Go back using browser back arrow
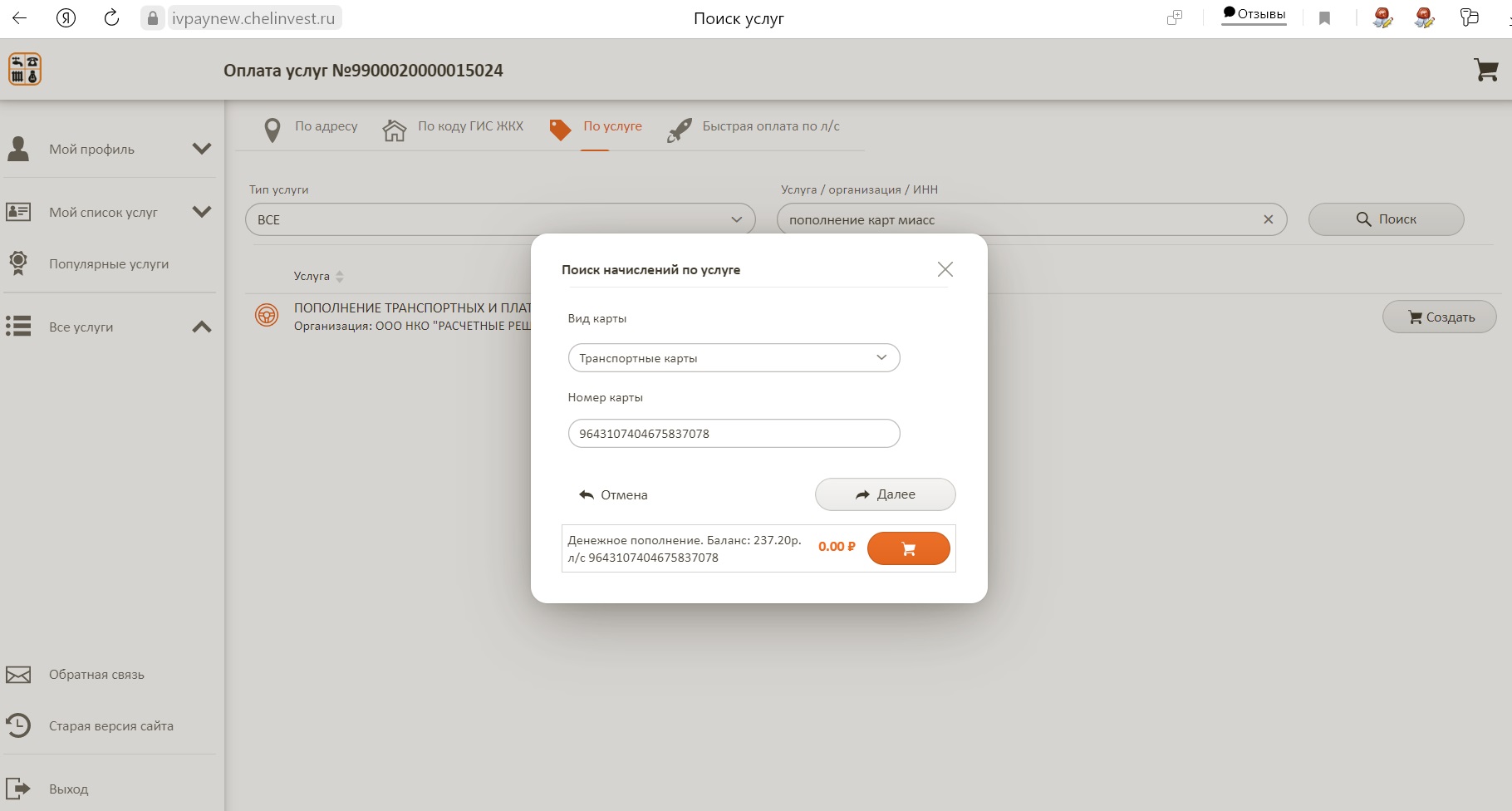The height and width of the screenshot is (811, 1512). pos(20,17)
